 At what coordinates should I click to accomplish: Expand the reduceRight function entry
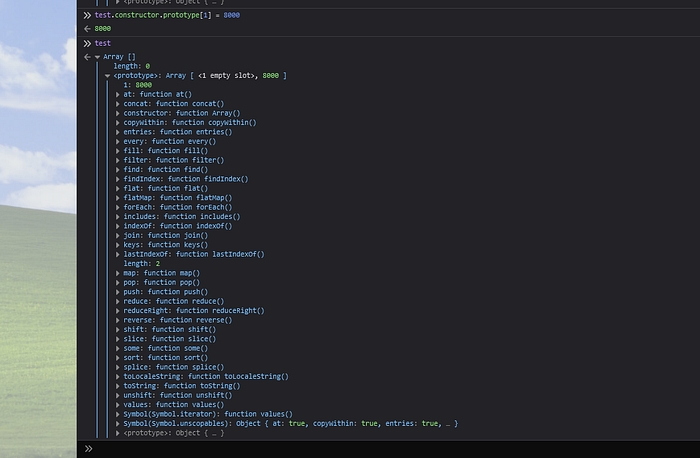click(x=118, y=311)
